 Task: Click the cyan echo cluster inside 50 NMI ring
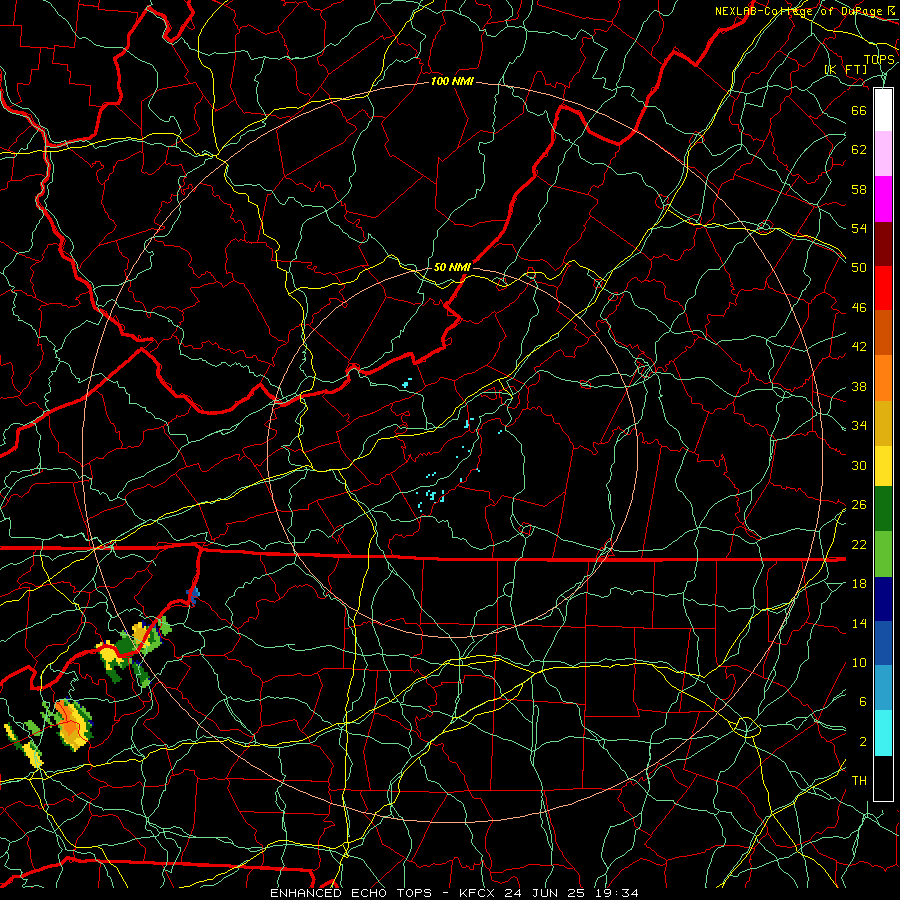(431, 494)
